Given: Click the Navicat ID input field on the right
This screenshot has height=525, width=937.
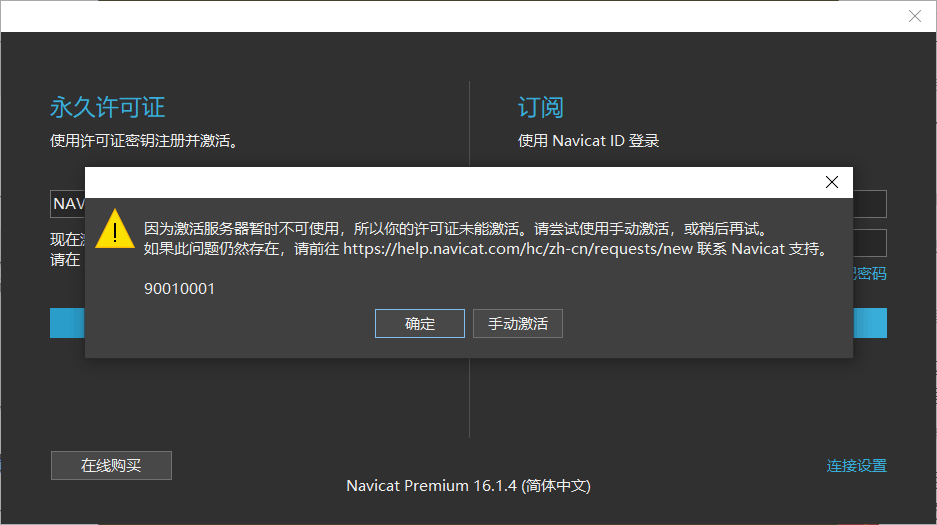Looking at the screenshot, I should (x=869, y=204).
